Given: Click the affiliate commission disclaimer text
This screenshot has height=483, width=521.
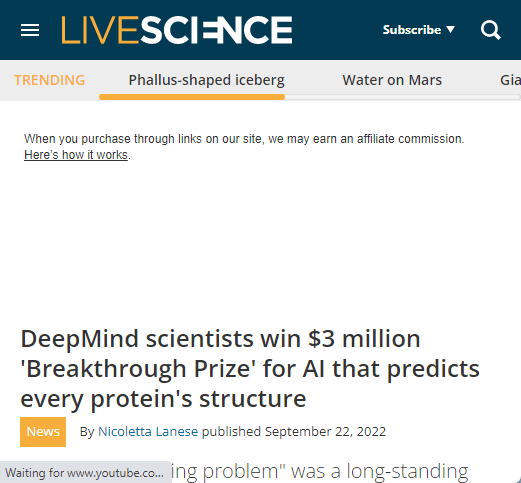Looking at the screenshot, I should [244, 139].
